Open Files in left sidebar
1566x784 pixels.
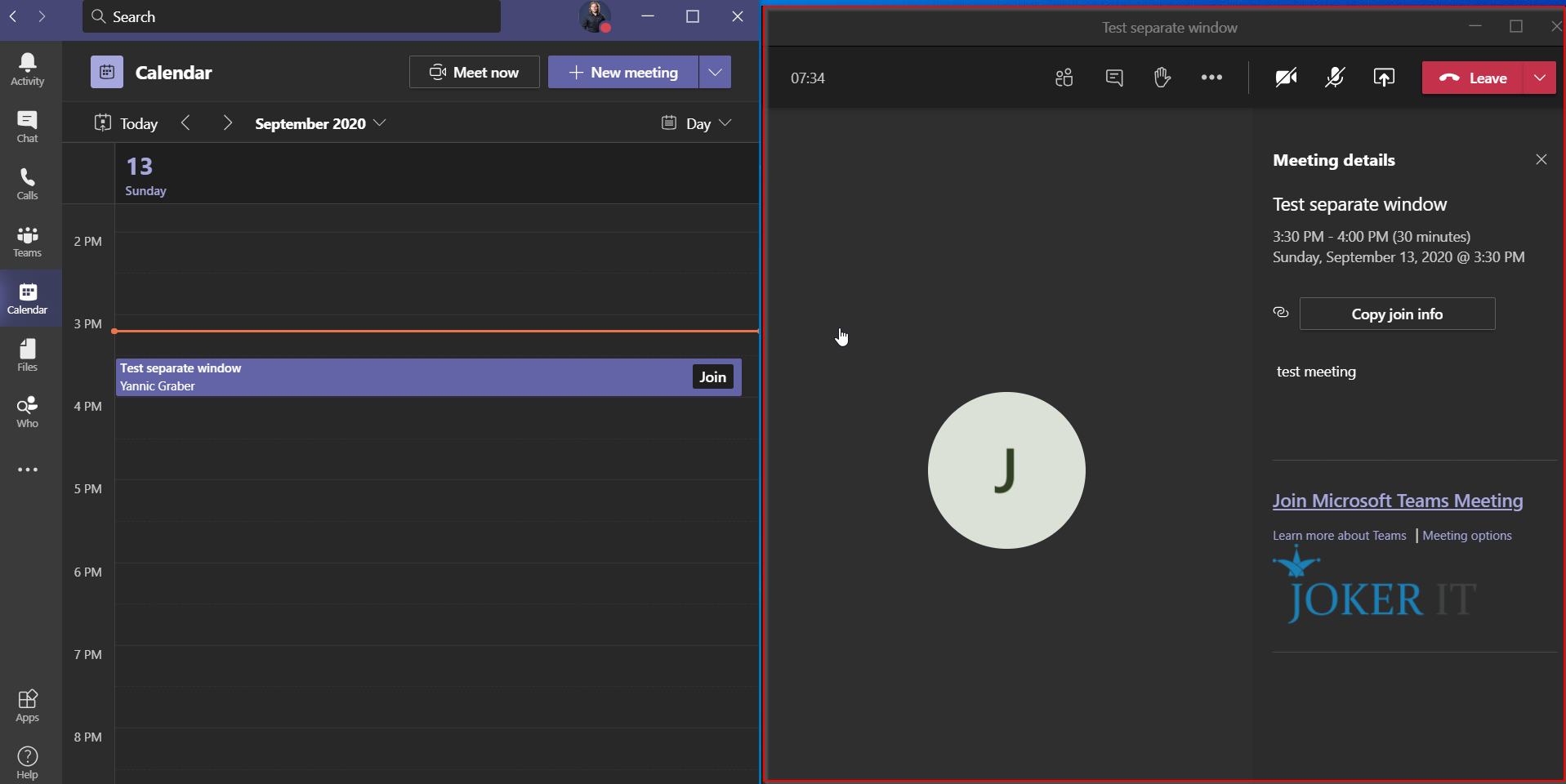(x=28, y=355)
